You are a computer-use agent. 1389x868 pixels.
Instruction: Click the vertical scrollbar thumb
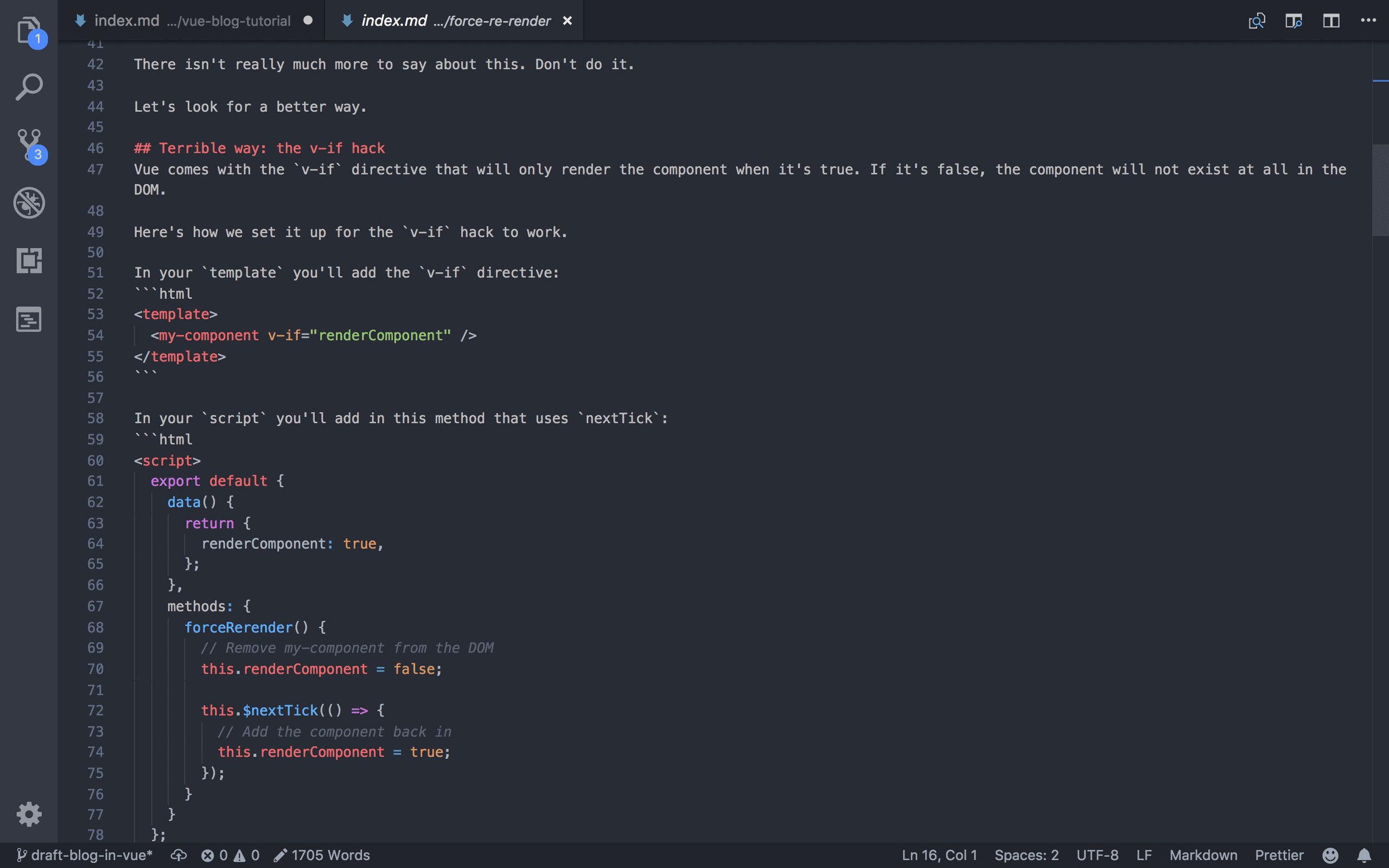pyautogui.click(x=1380, y=189)
